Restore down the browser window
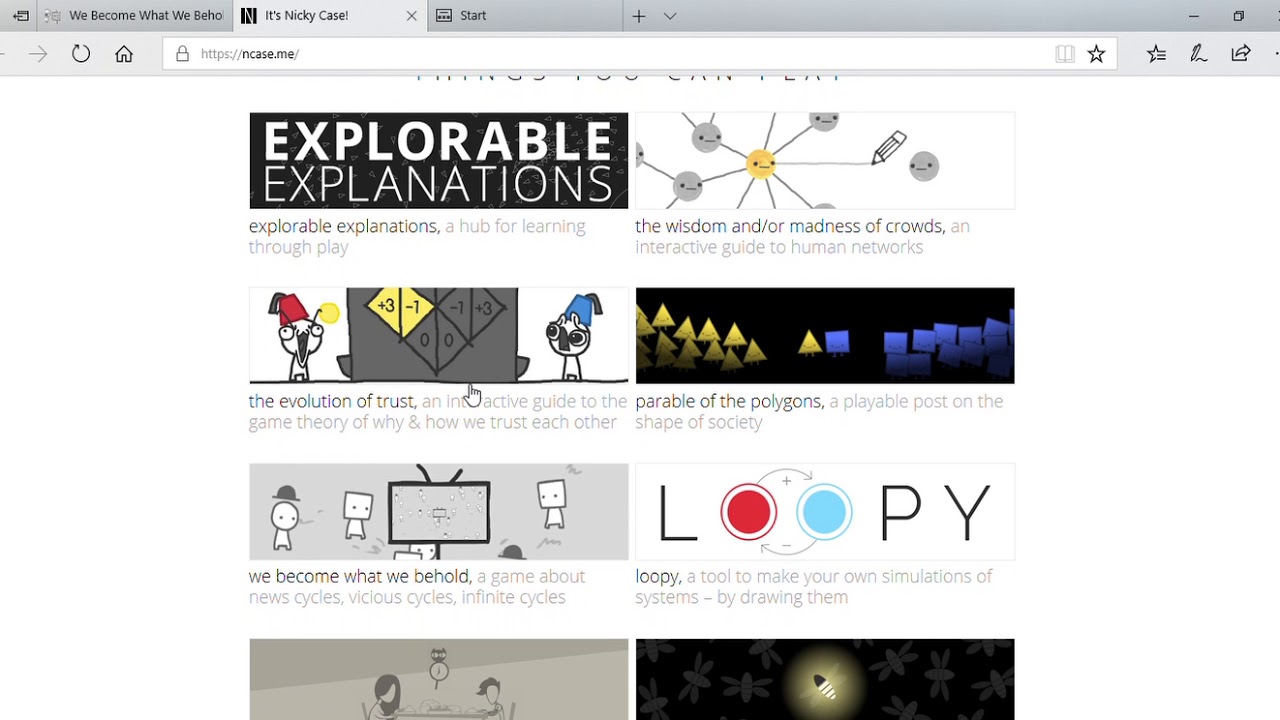 (1238, 16)
